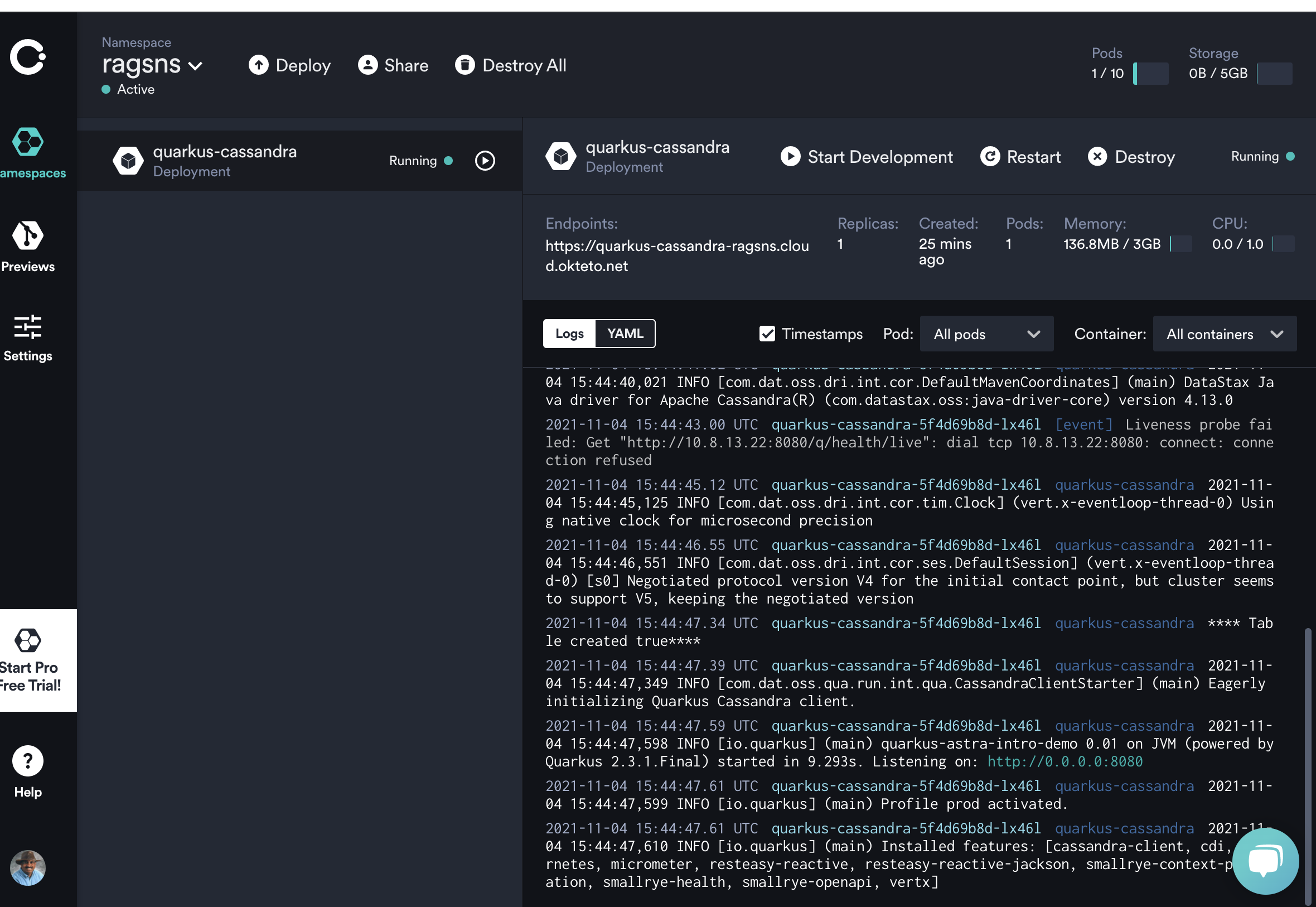Open the Namespaces sidebar icon
Screen dimensions: 1316x907
pos(27,142)
